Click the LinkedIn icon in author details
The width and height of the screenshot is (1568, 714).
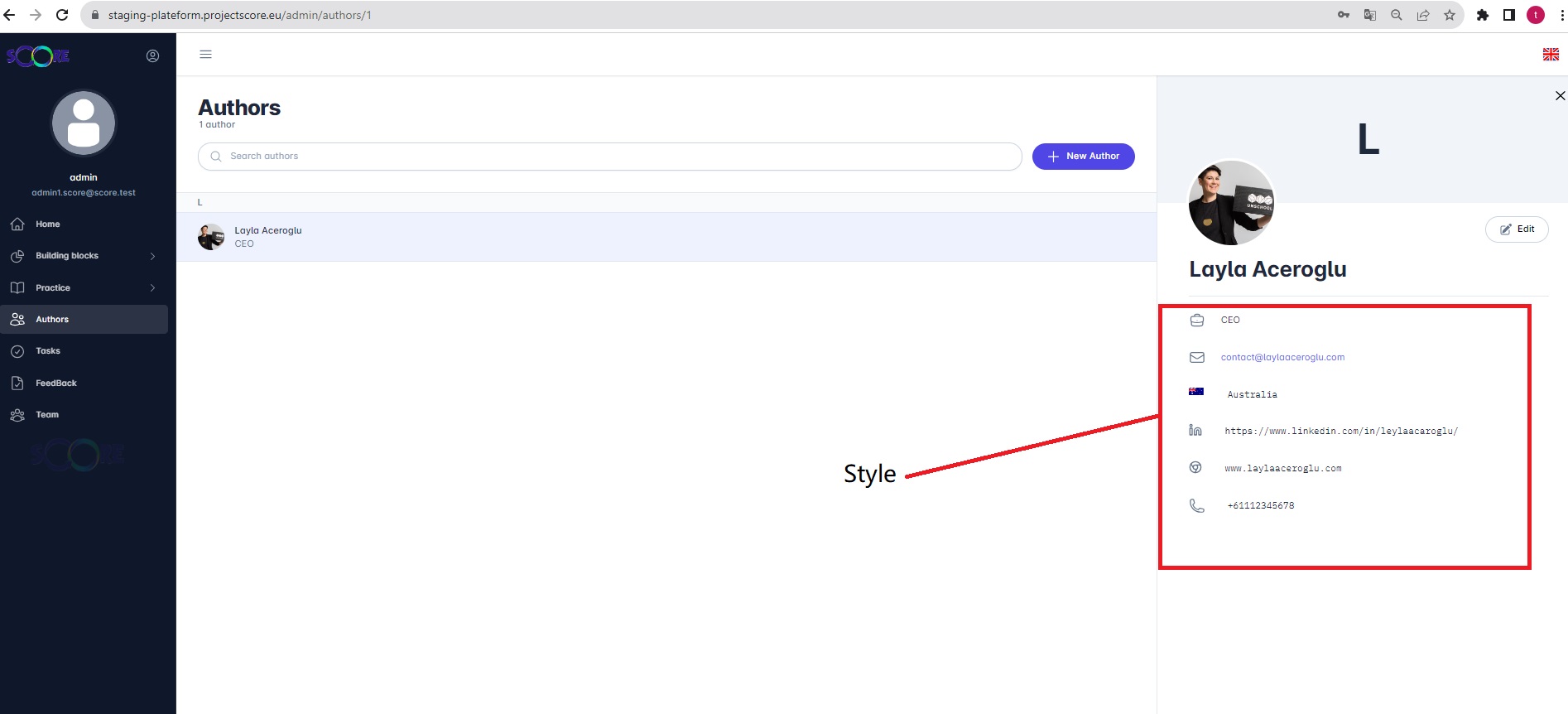[x=1195, y=430]
